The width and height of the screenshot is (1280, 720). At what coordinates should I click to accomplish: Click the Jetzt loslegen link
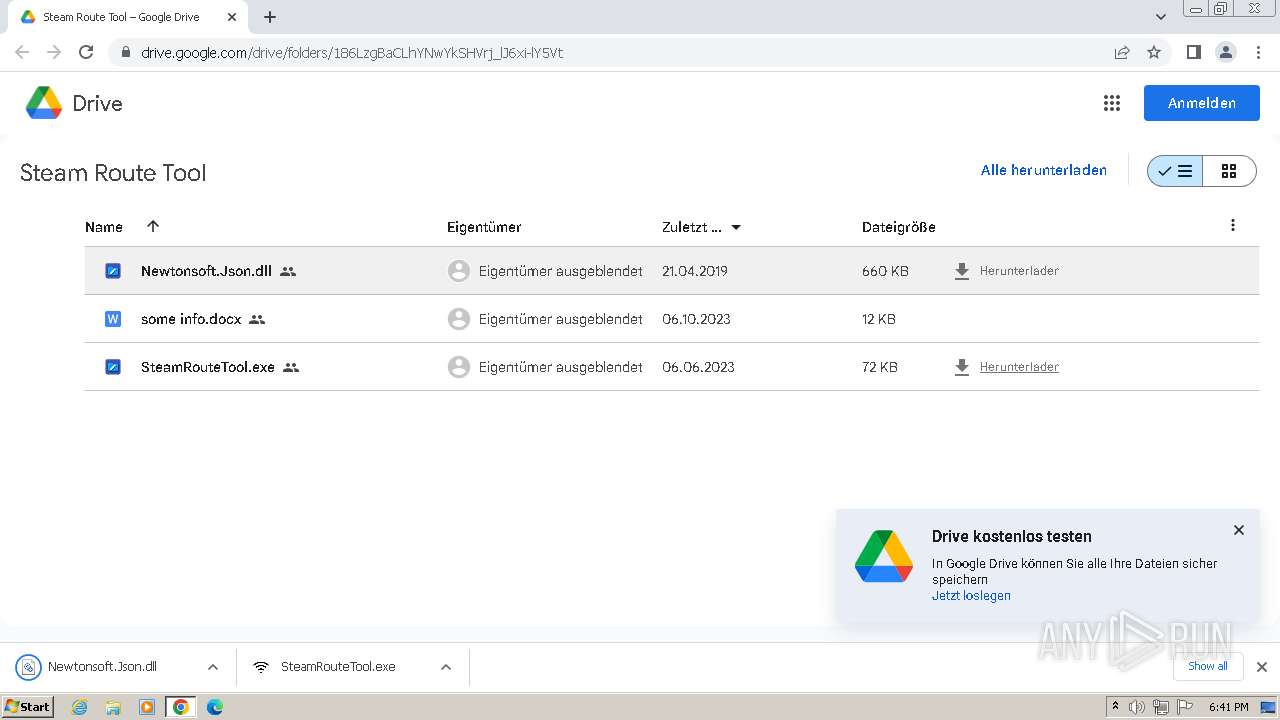pyautogui.click(x=971, y=596)
